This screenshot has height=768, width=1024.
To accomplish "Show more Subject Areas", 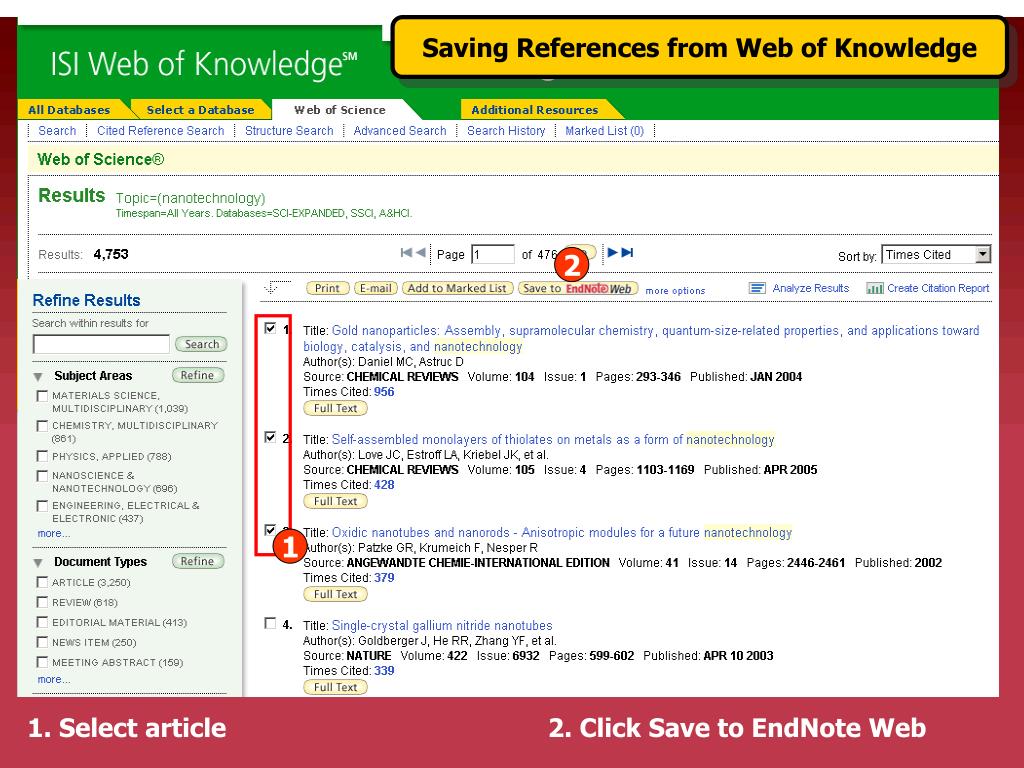I will pyautogui.click(x=54, y=534).
